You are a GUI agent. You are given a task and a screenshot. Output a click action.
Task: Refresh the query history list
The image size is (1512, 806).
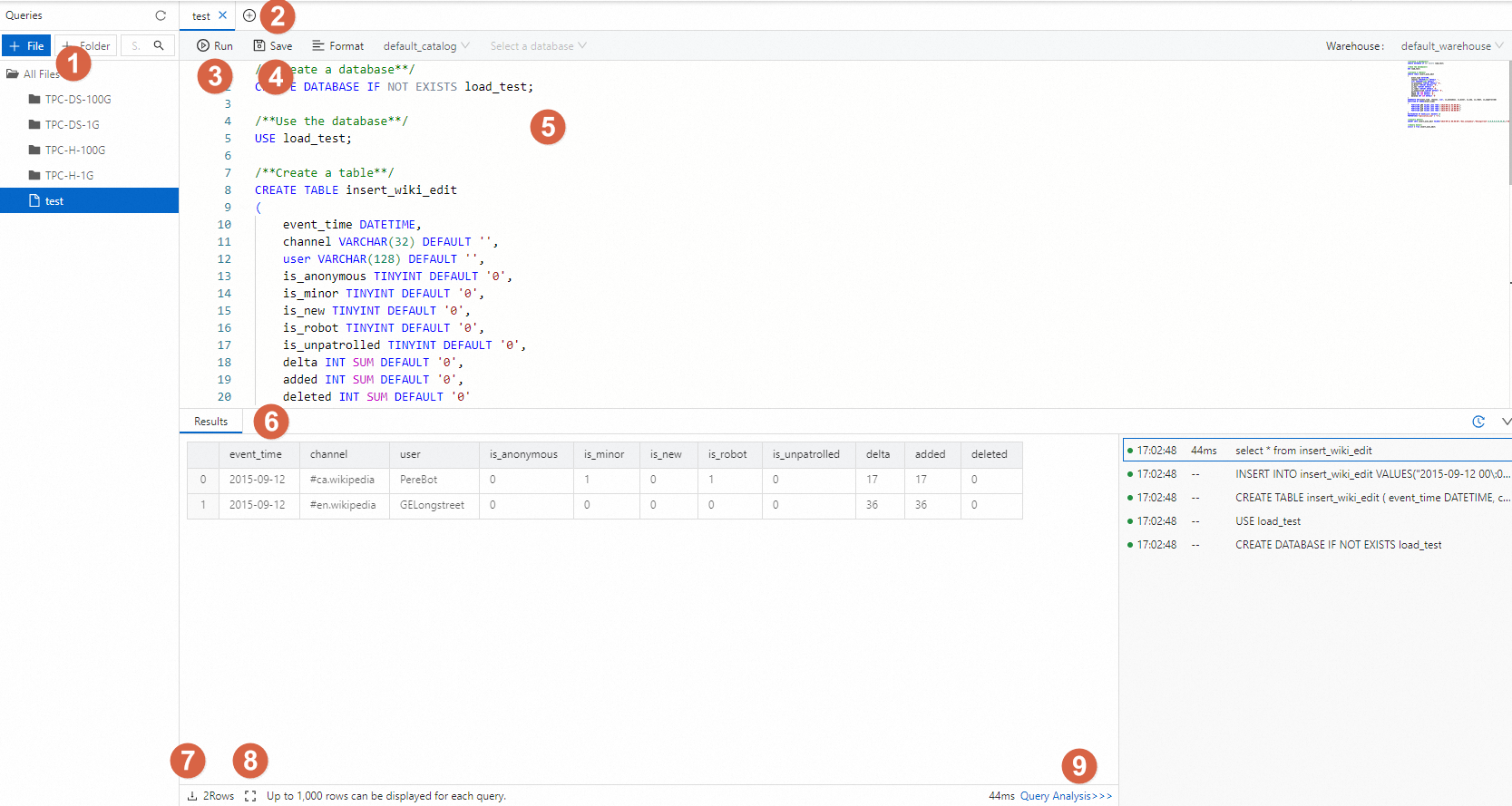pos(1478,422)
